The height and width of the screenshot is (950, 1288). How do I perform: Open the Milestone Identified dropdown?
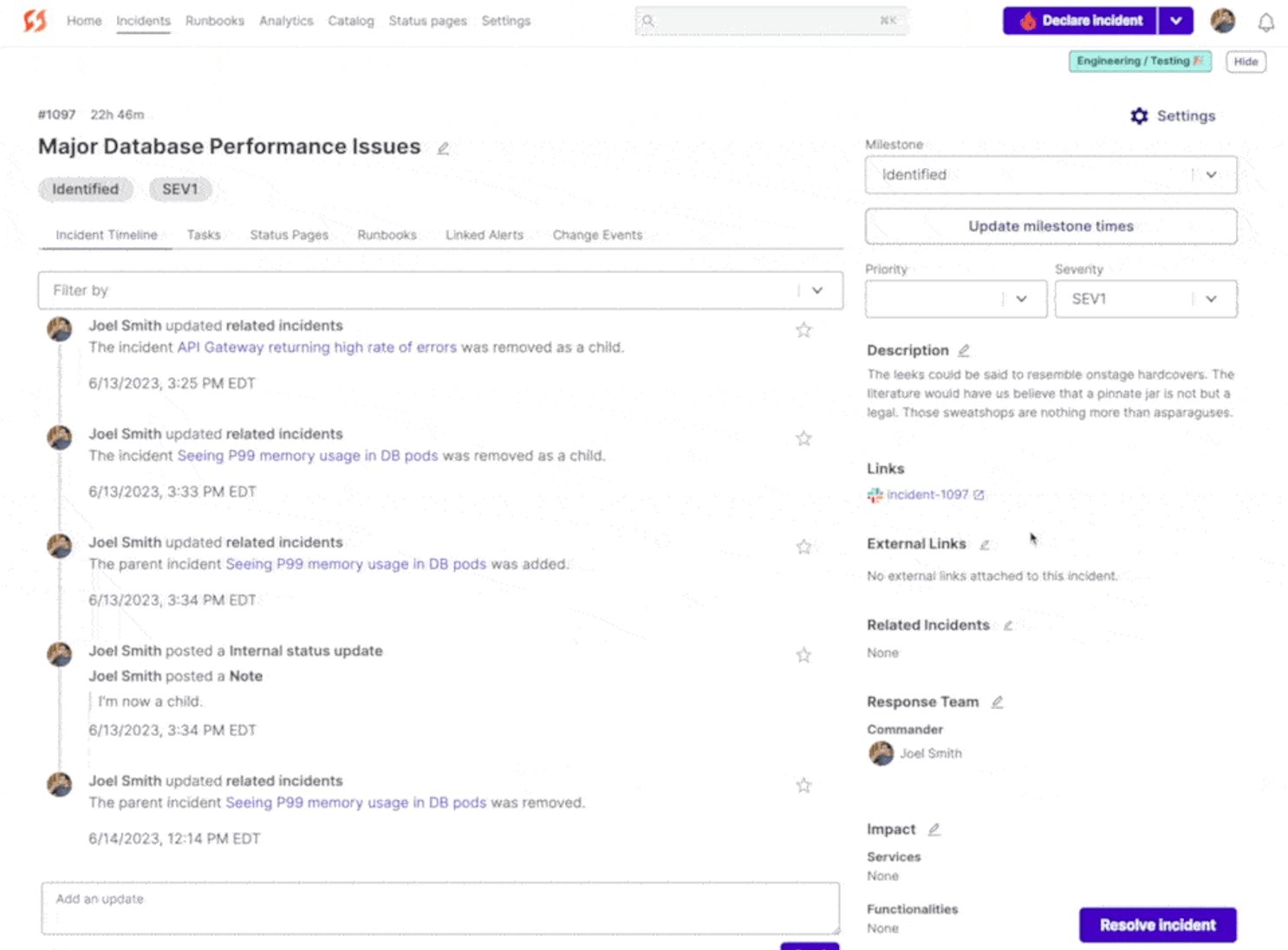(x=1051, y=174)
